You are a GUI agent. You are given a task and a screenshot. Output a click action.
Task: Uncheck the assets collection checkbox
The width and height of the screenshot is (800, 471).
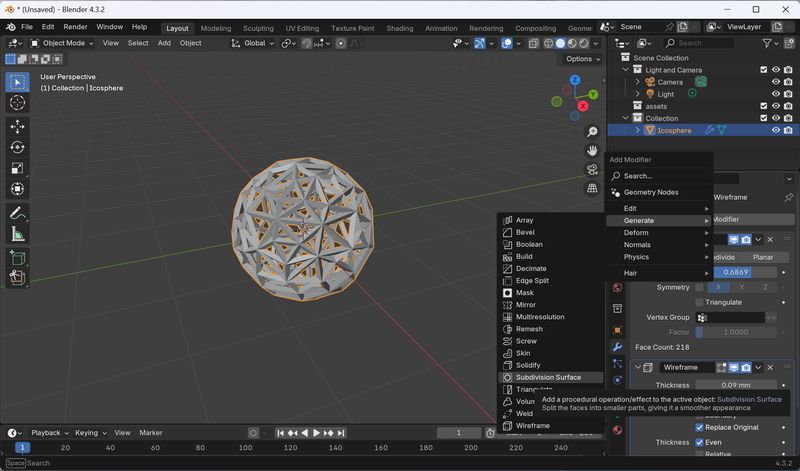click(763, 106)
